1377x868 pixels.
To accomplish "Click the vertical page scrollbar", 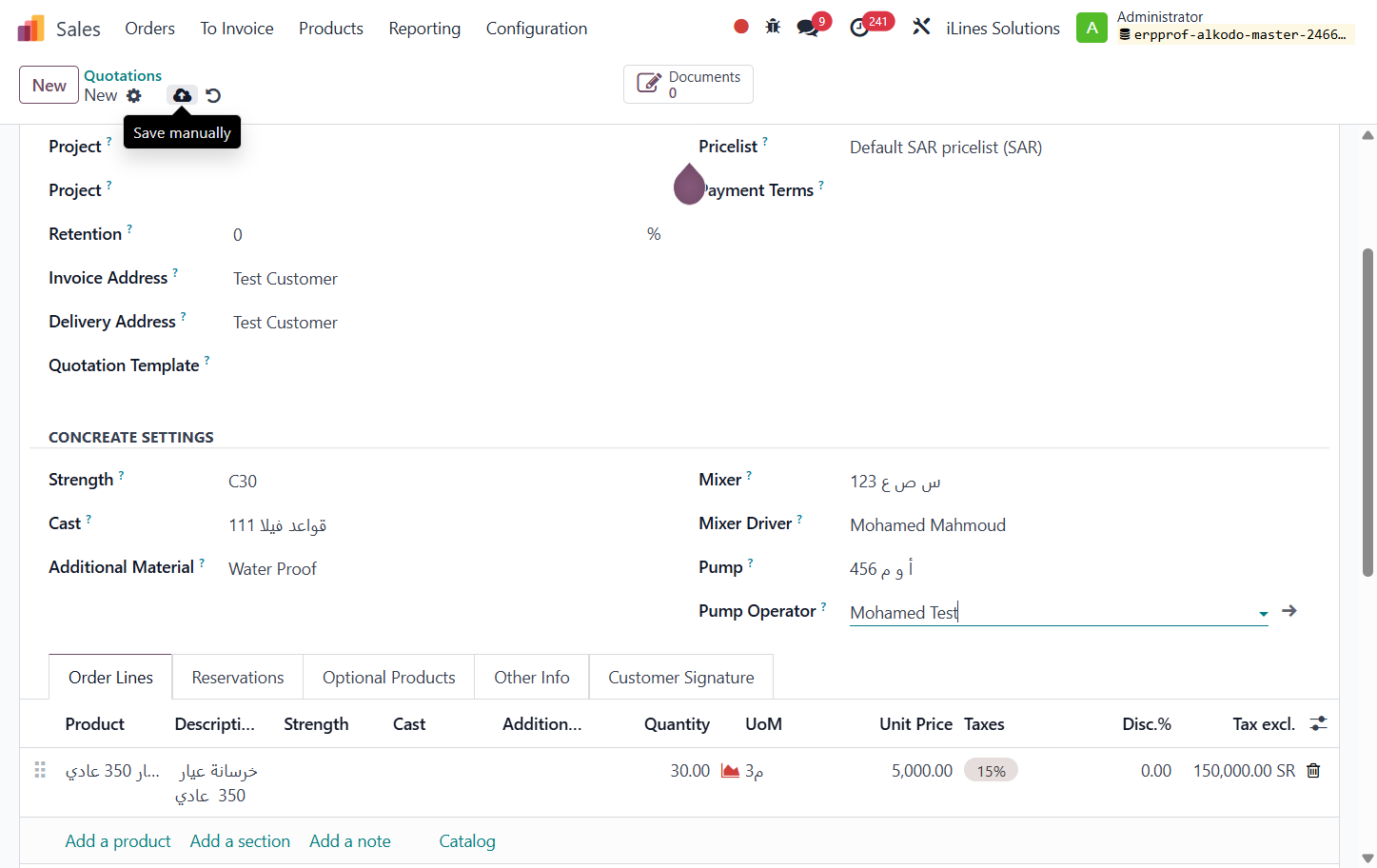I will [1367, 412].
